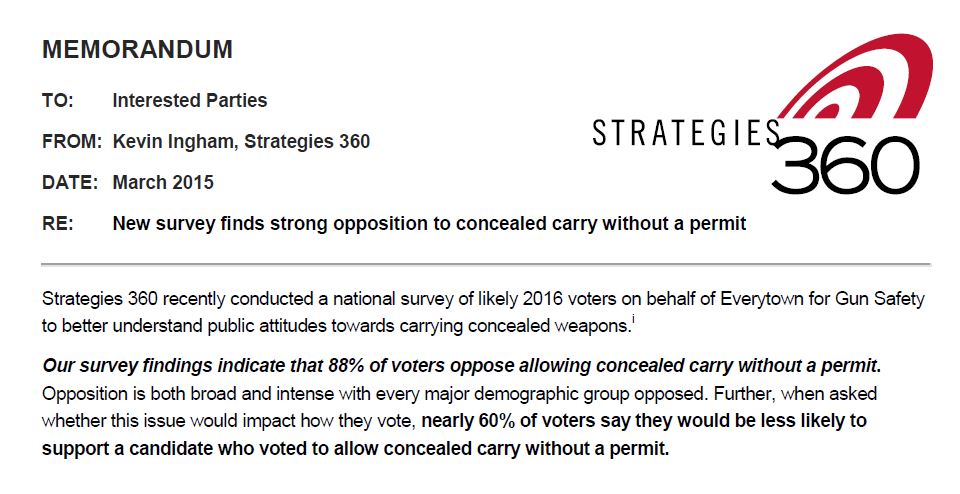Open the footnote superscript after 'concealed weapons'

pyautogui.click(x=633, y=318)
